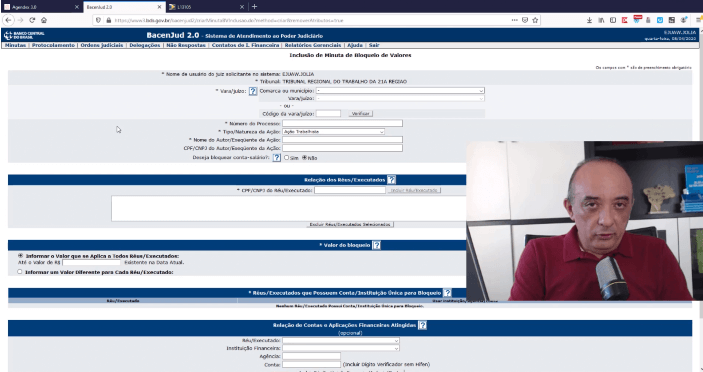Open the Ordens judiciais menu
Image resolution: width=703 pixels, height=372 pixels.
click(102, 45)
